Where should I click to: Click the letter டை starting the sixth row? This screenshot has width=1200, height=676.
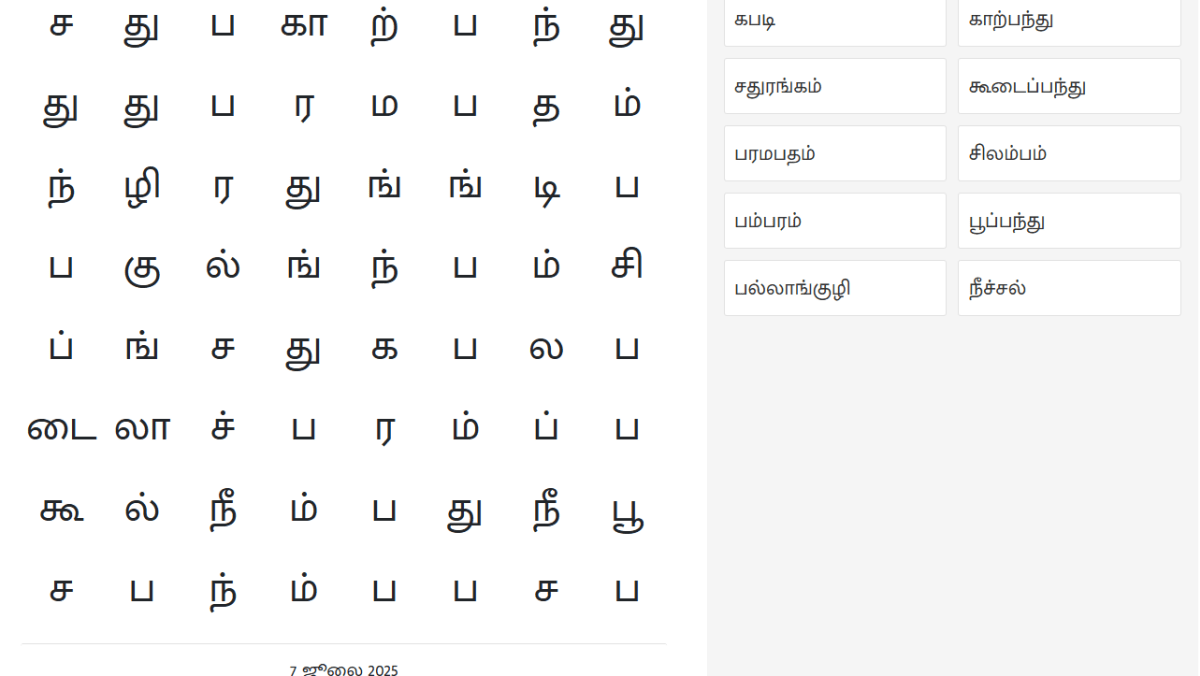click(x=59, y=427)
